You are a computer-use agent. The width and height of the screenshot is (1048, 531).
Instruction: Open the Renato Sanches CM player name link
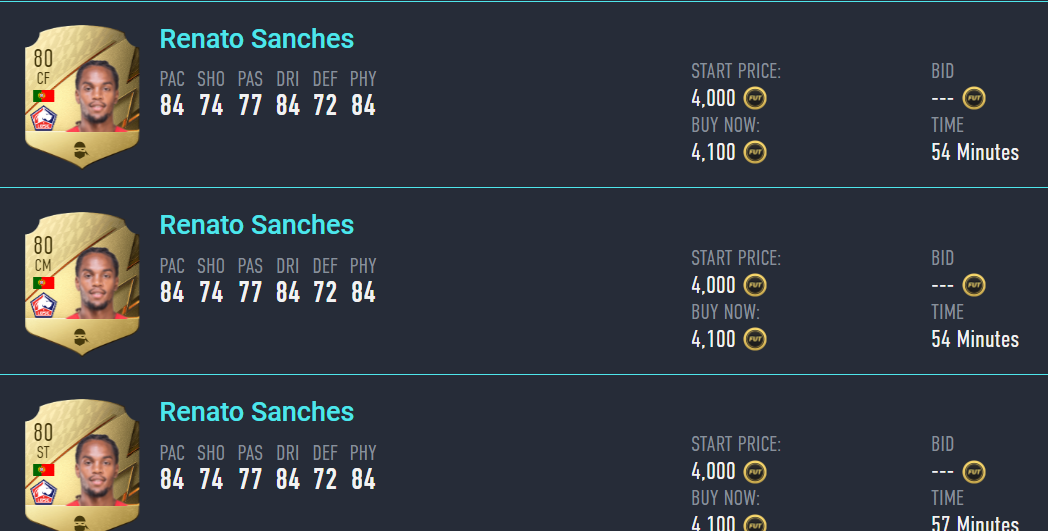257,225
